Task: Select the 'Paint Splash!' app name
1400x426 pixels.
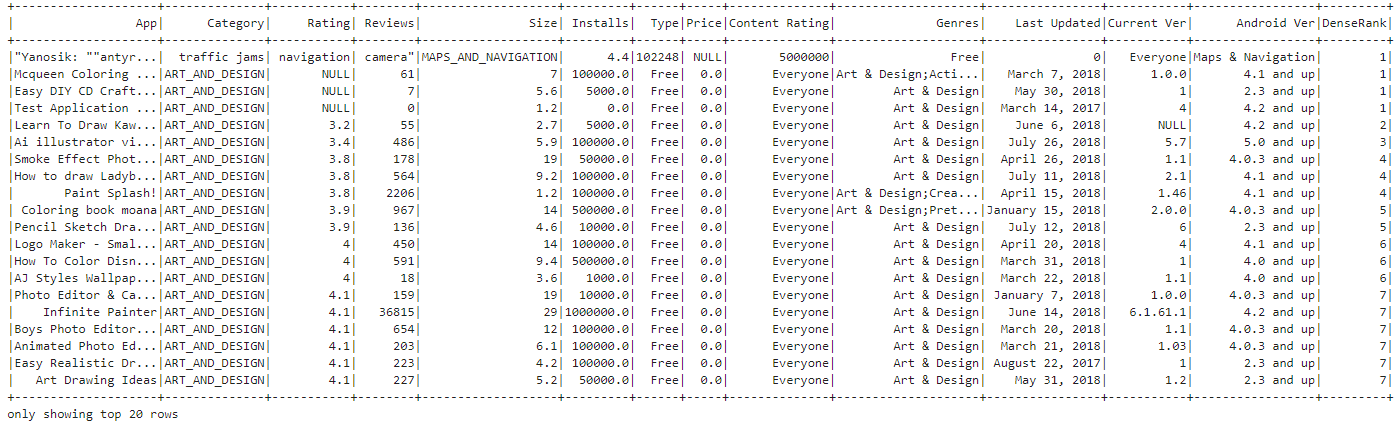Action: click(111, 193)
